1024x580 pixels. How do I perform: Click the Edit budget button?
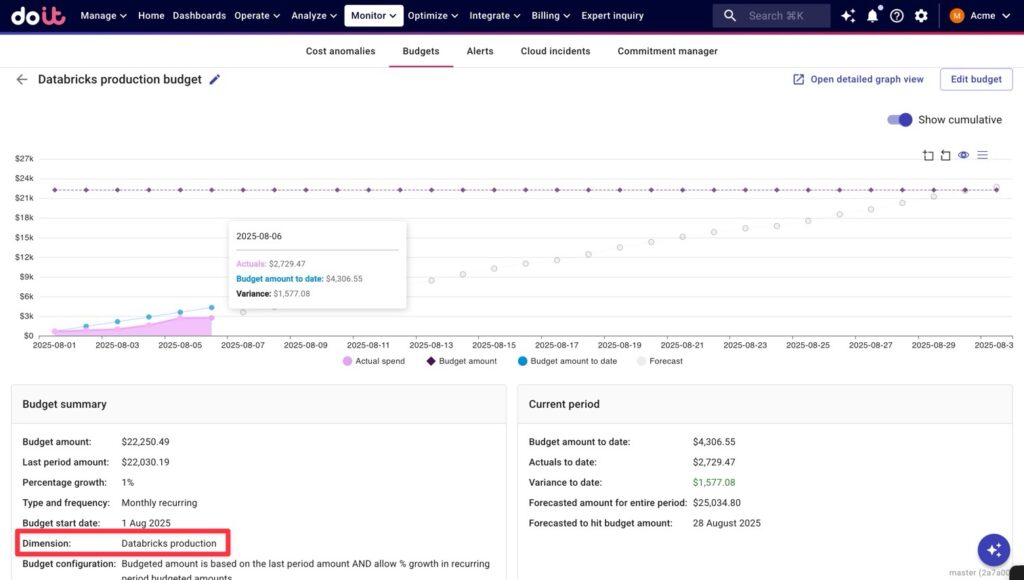[976, 79]
